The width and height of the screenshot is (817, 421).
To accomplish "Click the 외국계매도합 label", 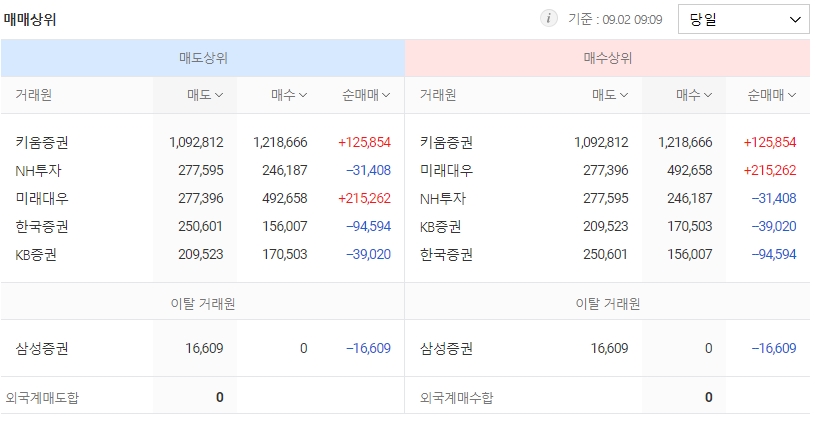I will click(42, 398).
